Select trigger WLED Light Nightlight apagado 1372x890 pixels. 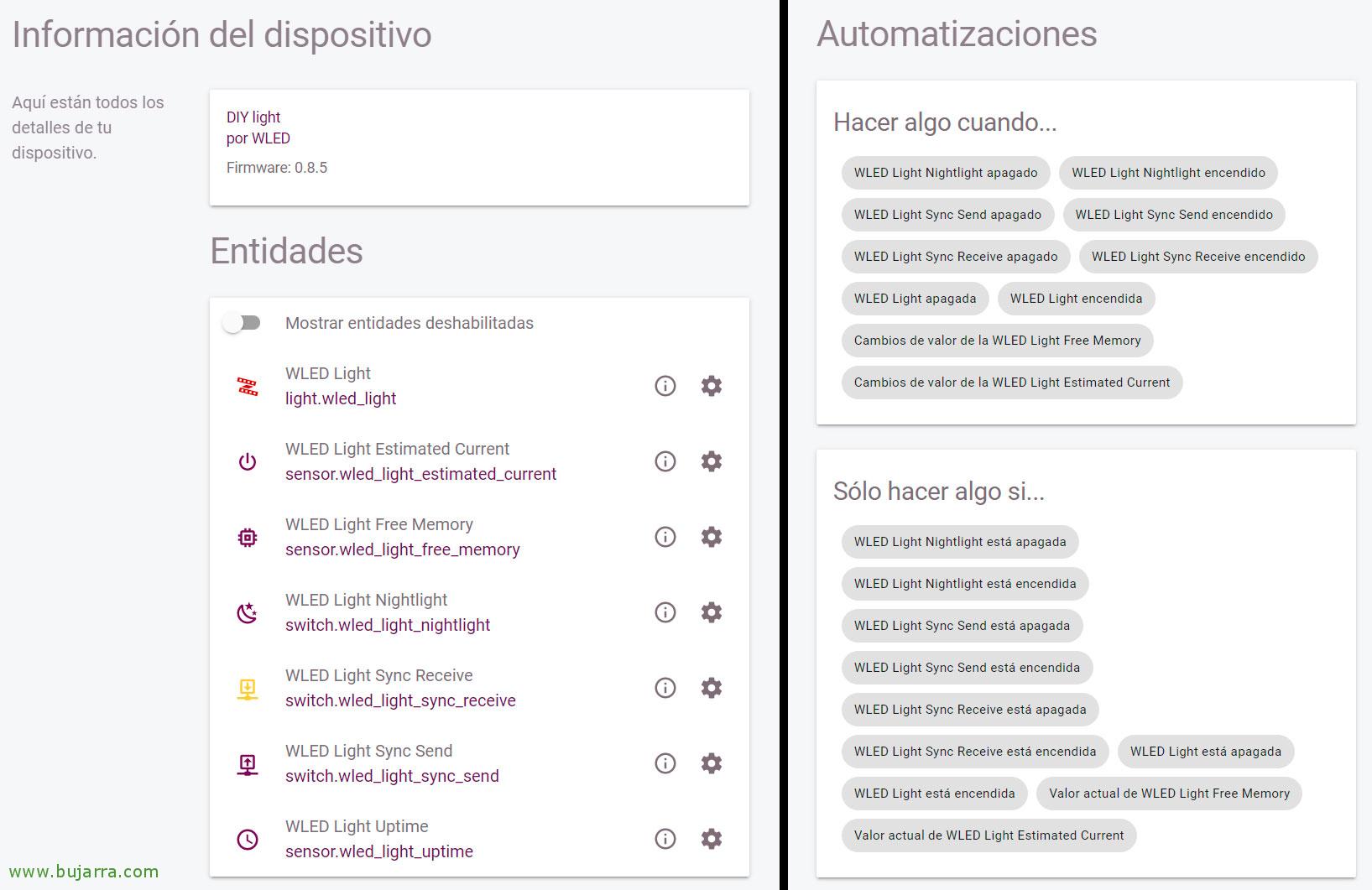[x=946, y=173]
